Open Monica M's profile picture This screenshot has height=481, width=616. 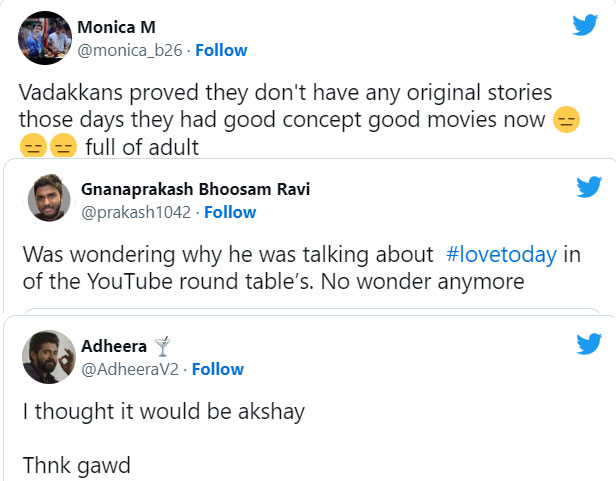tap(44, 38)
